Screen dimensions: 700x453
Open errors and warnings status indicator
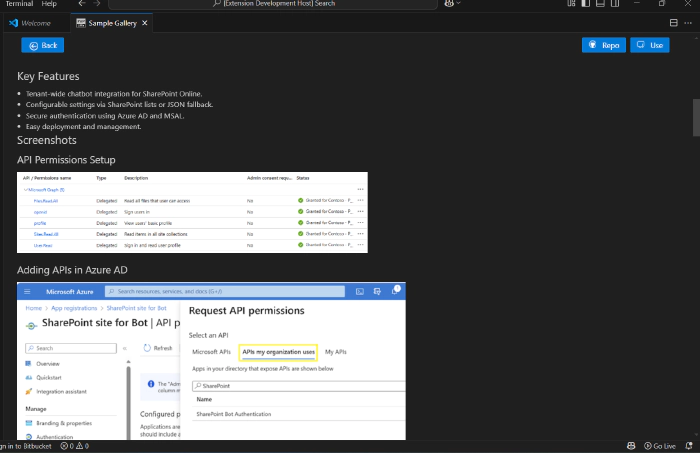pyautogui.click(x=75, y=446)
